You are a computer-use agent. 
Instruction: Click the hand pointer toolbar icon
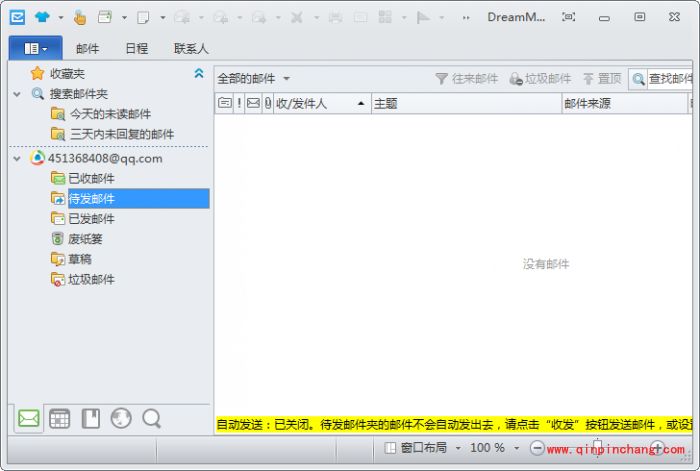80,17
